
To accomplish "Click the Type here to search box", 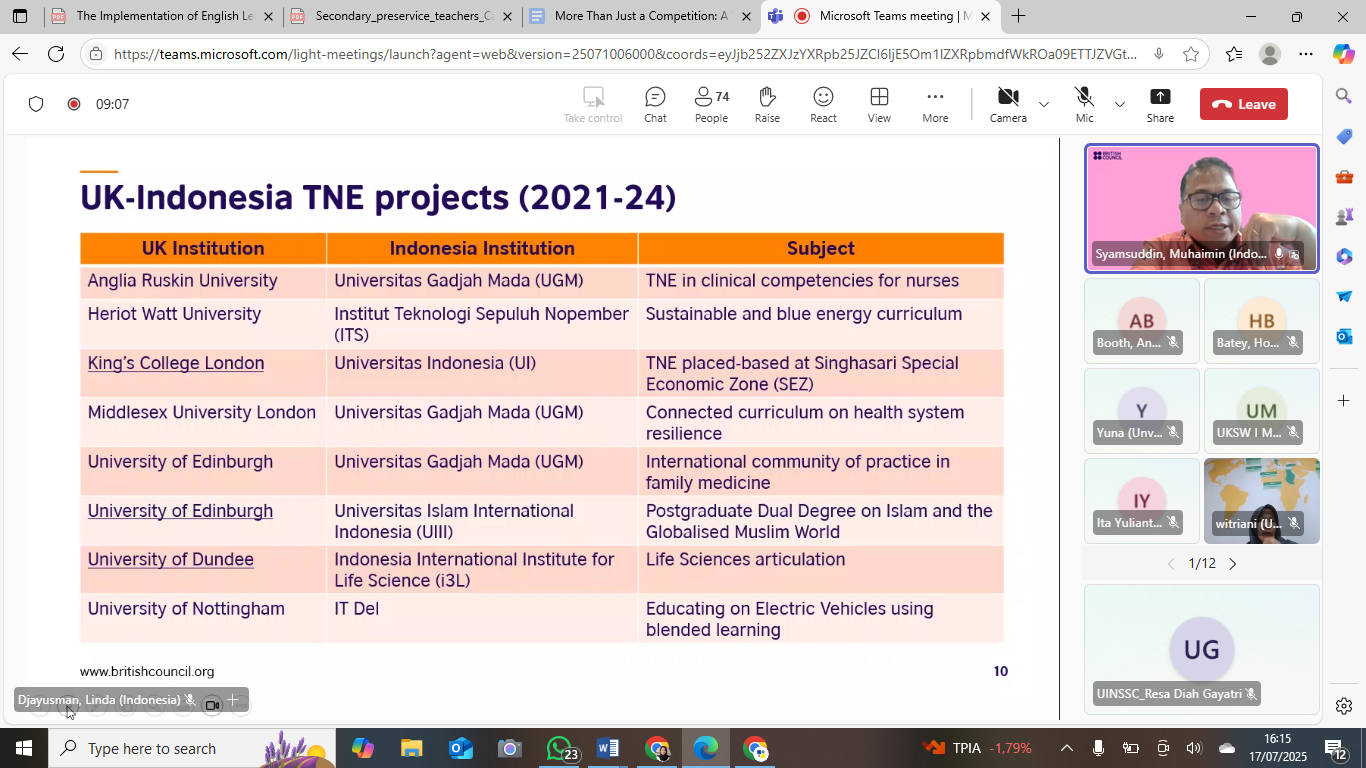I will click(x=190, y=748).
